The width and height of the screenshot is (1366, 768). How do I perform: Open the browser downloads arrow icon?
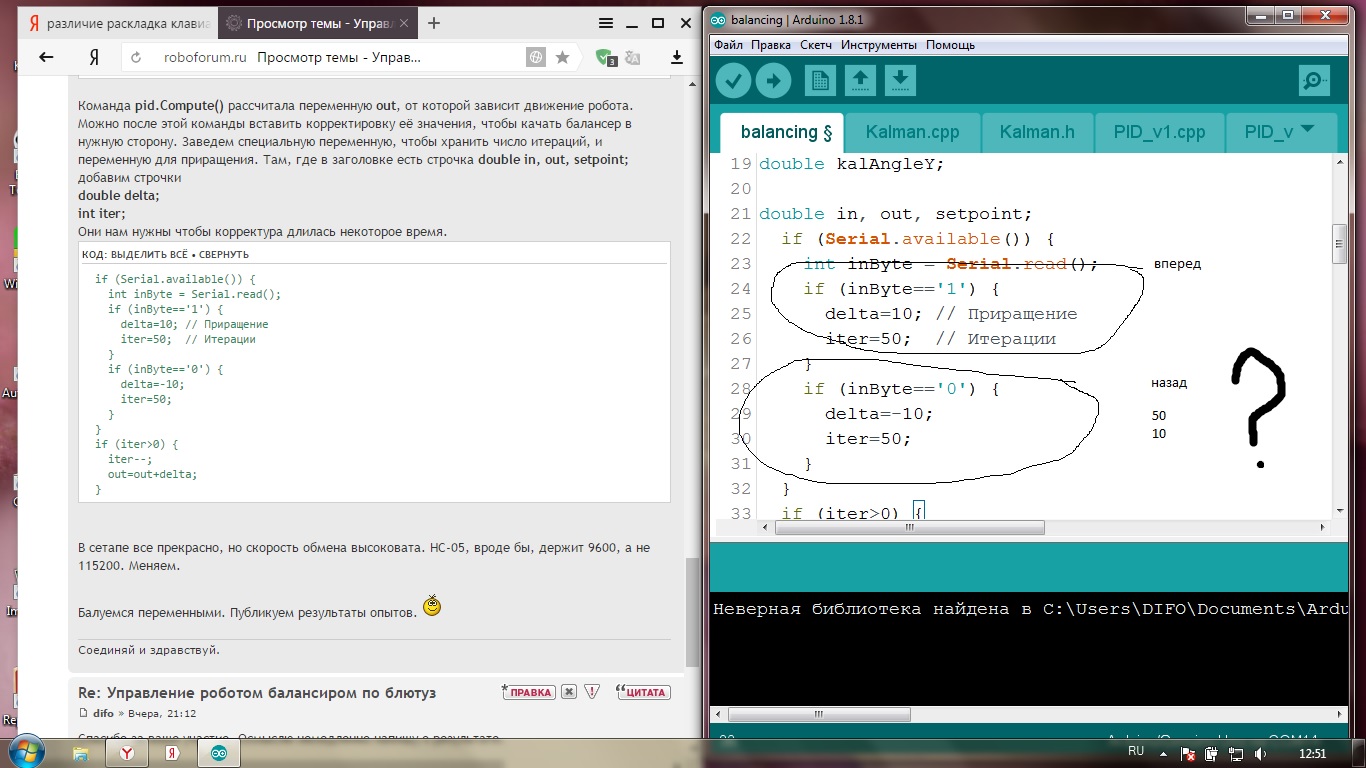click(677, 58)
